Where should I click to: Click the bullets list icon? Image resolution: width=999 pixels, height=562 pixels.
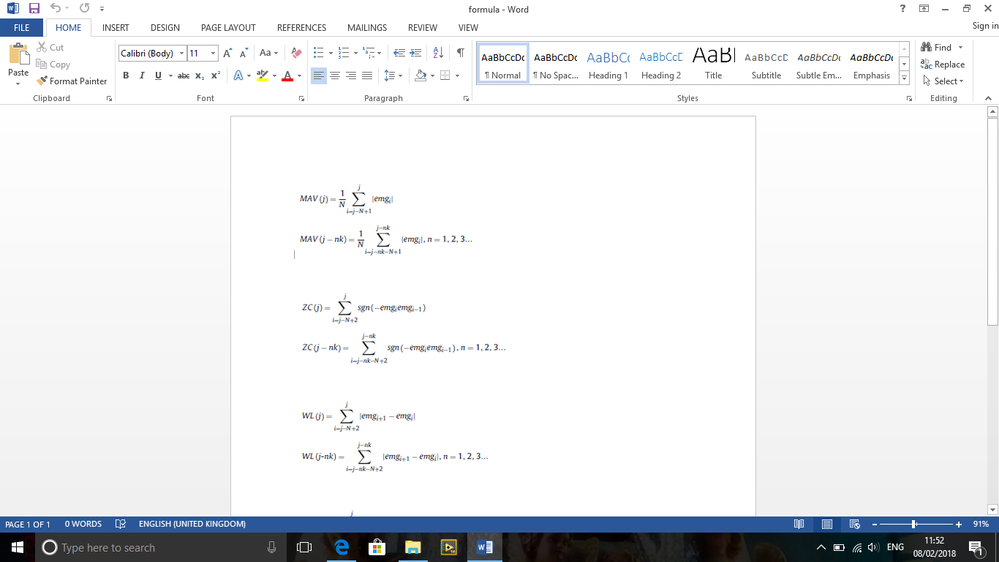pos(319,53)
